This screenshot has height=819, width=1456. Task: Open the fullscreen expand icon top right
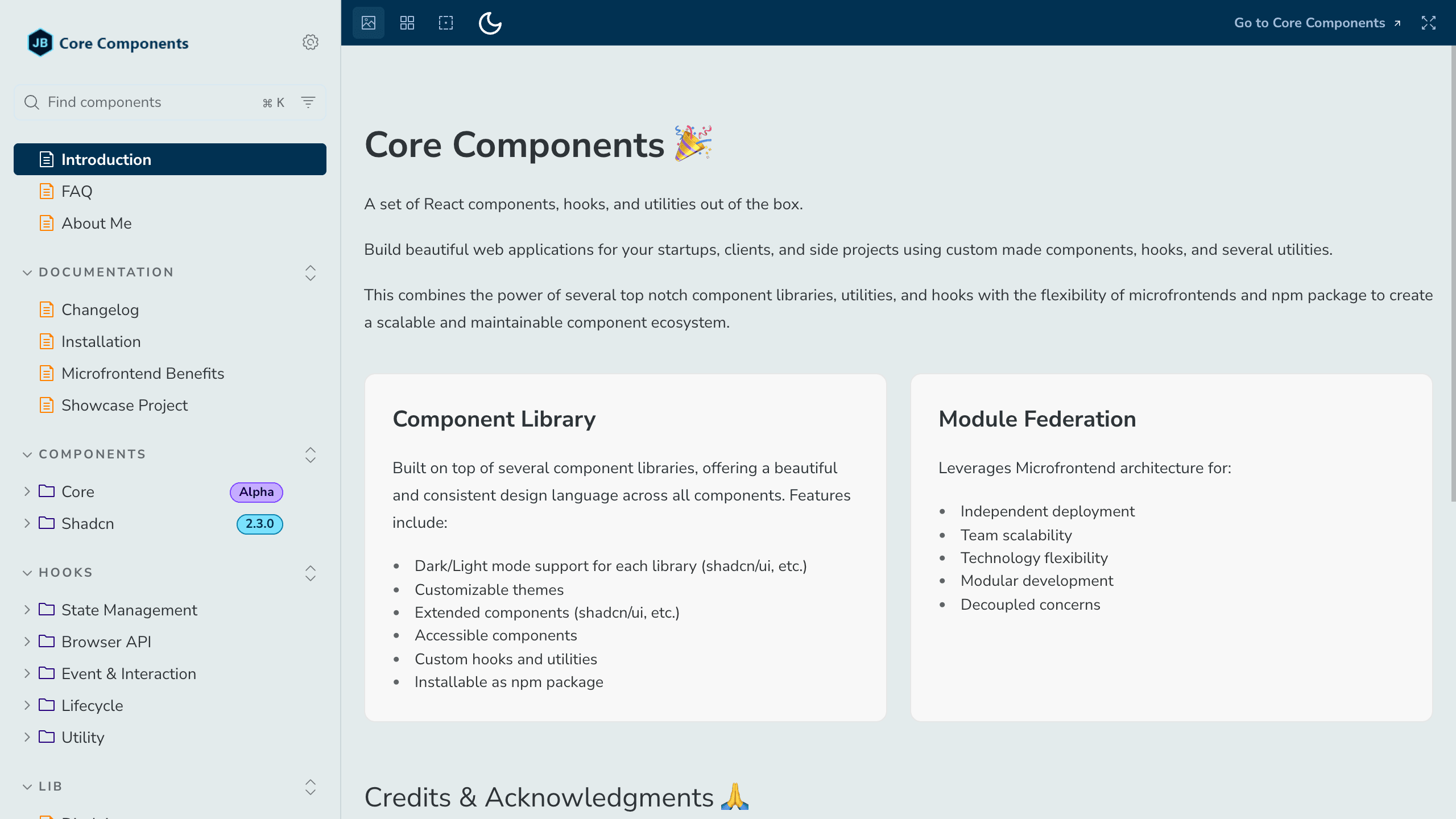tap(1429, 23)
